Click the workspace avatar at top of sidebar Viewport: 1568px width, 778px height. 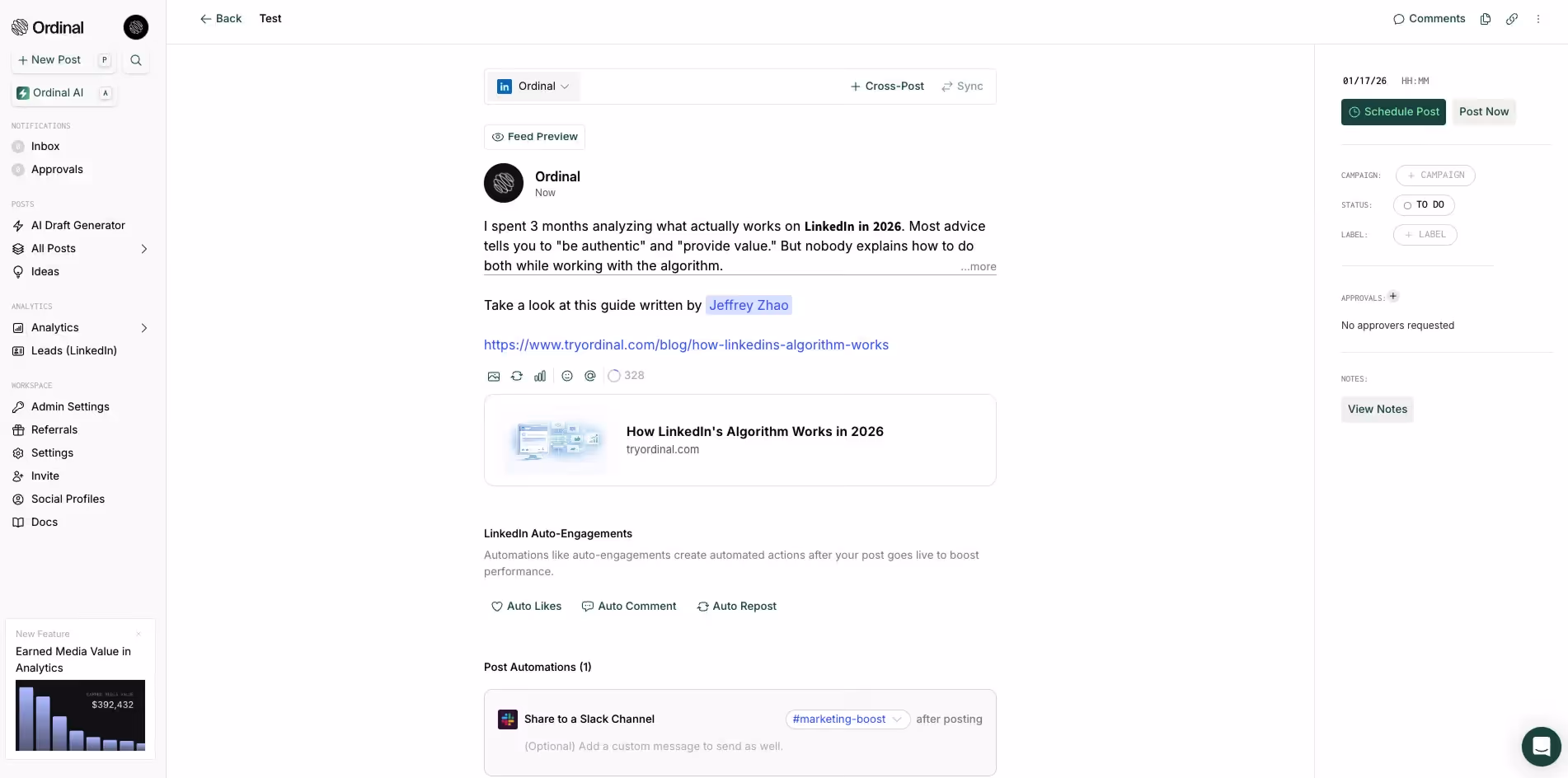coord(136,27)
